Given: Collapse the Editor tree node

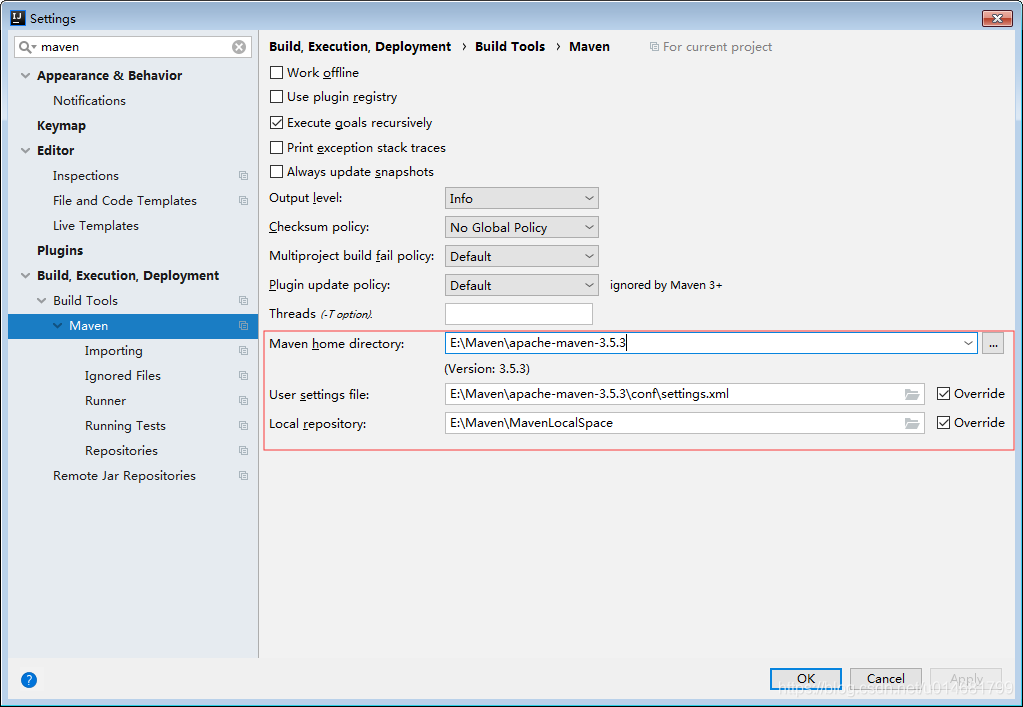Looking at the screenshot, I should coord(25,151).
